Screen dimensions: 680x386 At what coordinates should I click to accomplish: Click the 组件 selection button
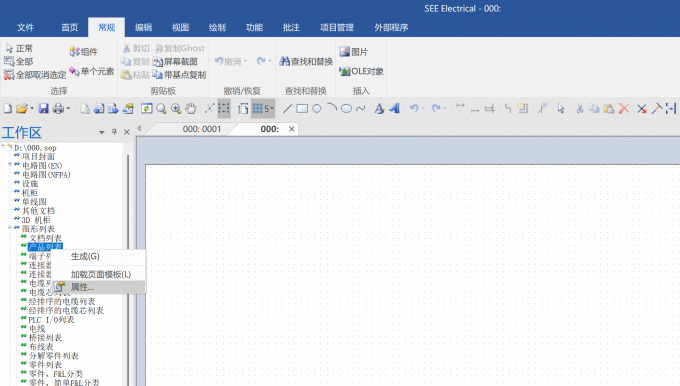[x=84, y=52]
